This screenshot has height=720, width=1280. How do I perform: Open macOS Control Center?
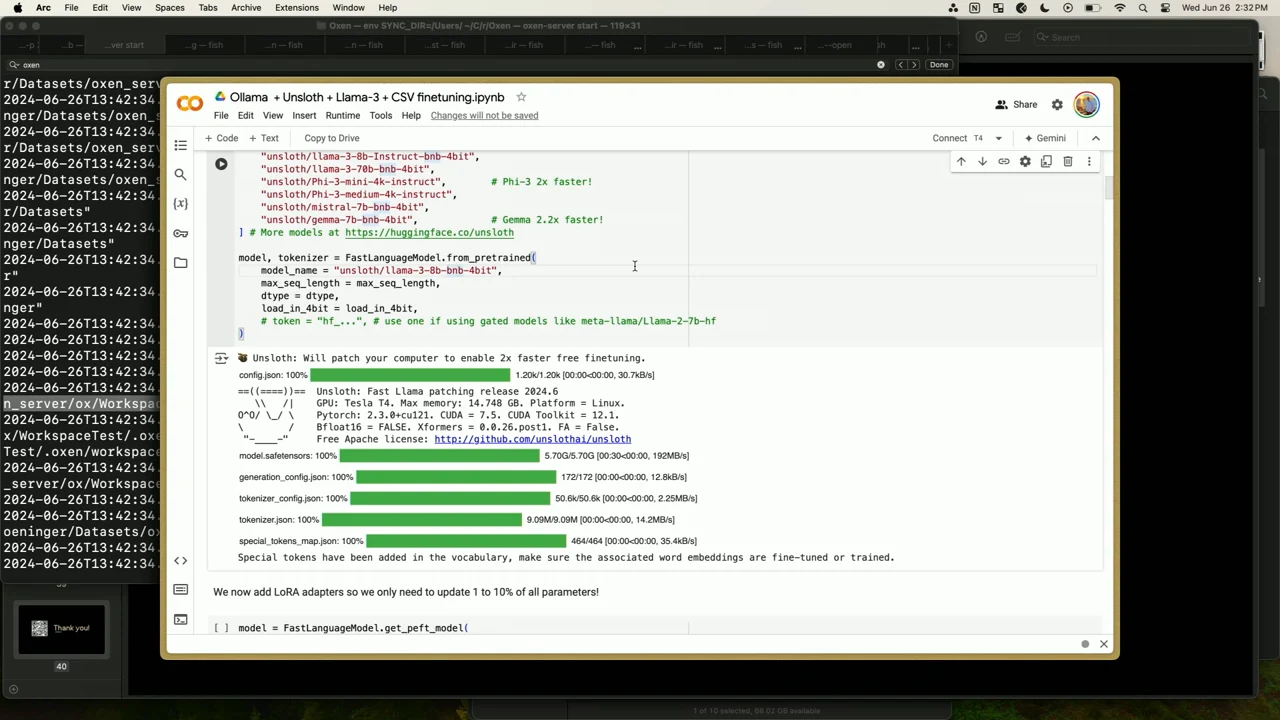[1166, 8]
